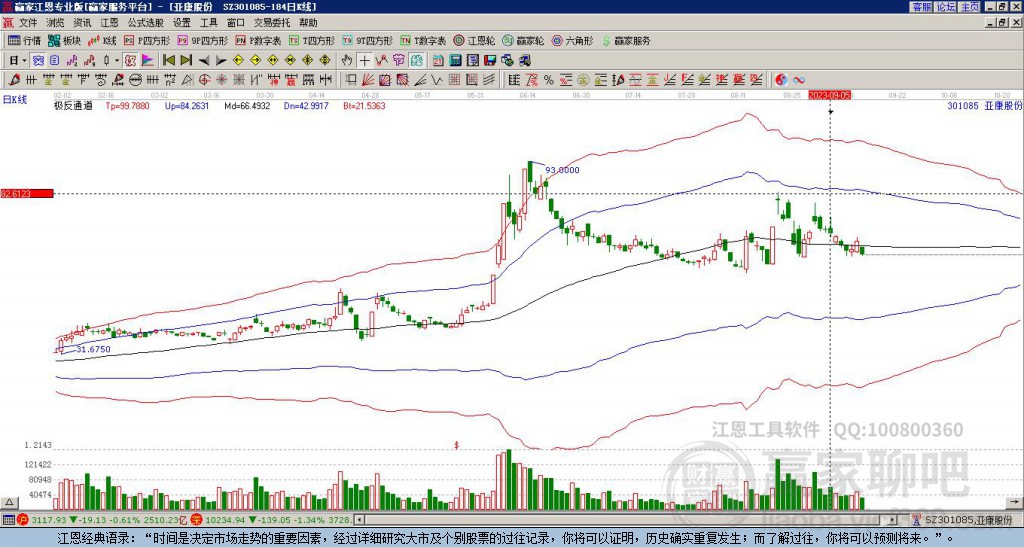Open the 9T四方形 tool
The height and width of the screenshot is (548, 1024).
[368, 40]
